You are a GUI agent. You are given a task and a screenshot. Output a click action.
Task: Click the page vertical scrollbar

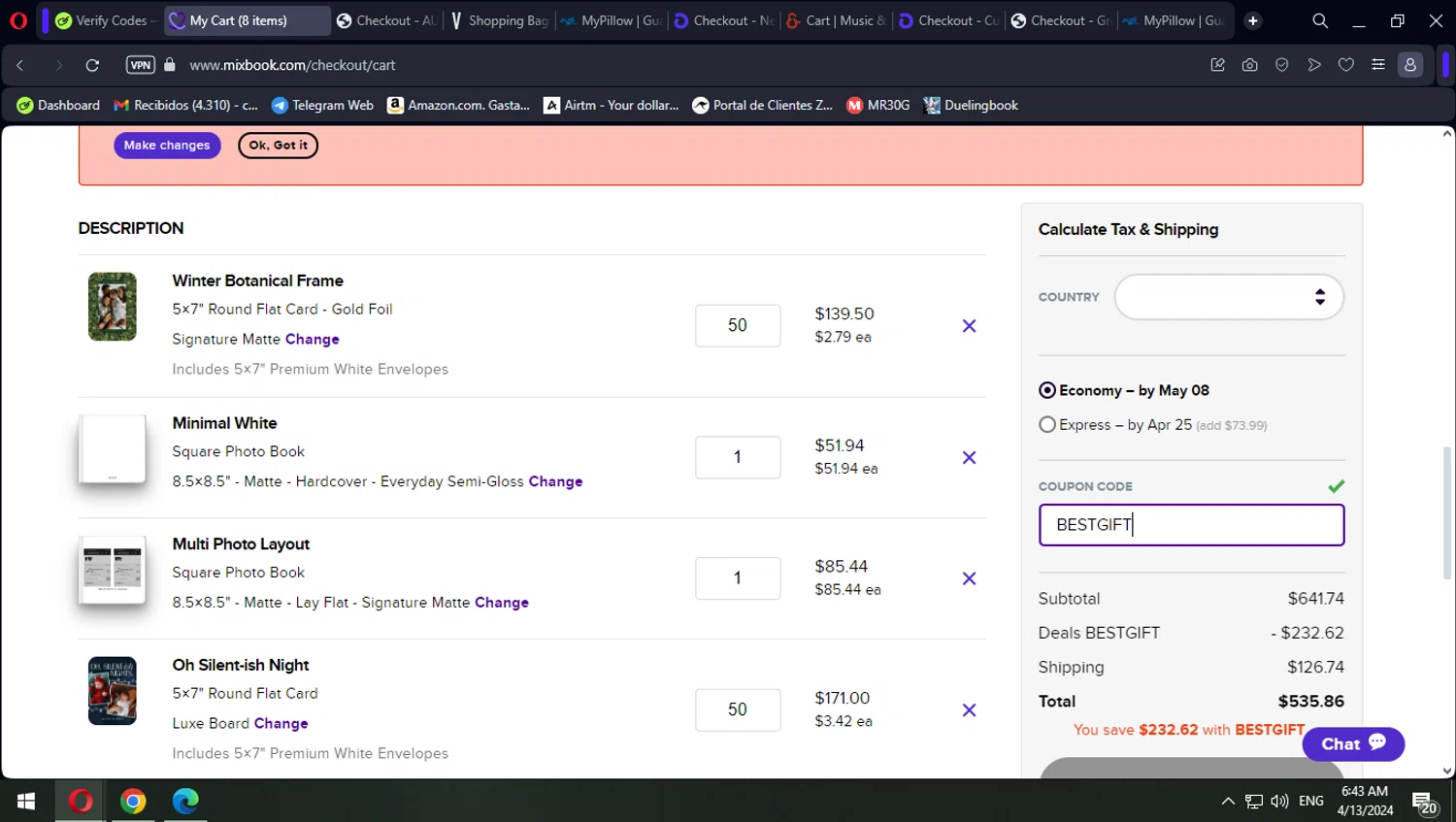click(1447, 512)
